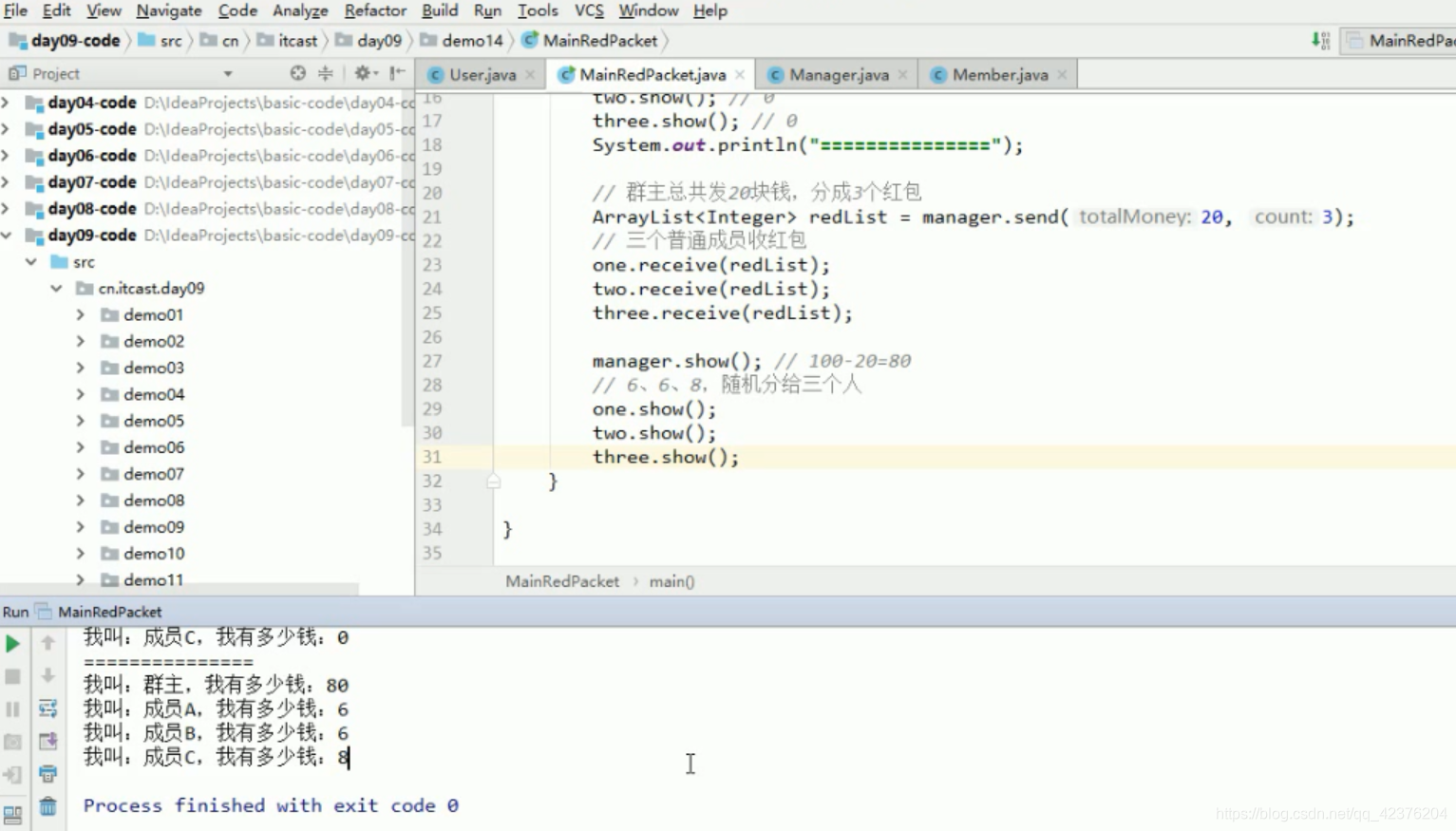
Task: Expand the day07-code module
Action: [x=7, y=181]
